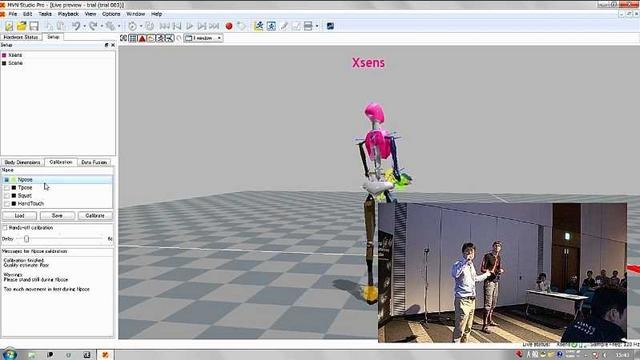Image resolution: width=640 pixels, height=360 pixels.
Task: Open the File menu
Action: [13, 14]
